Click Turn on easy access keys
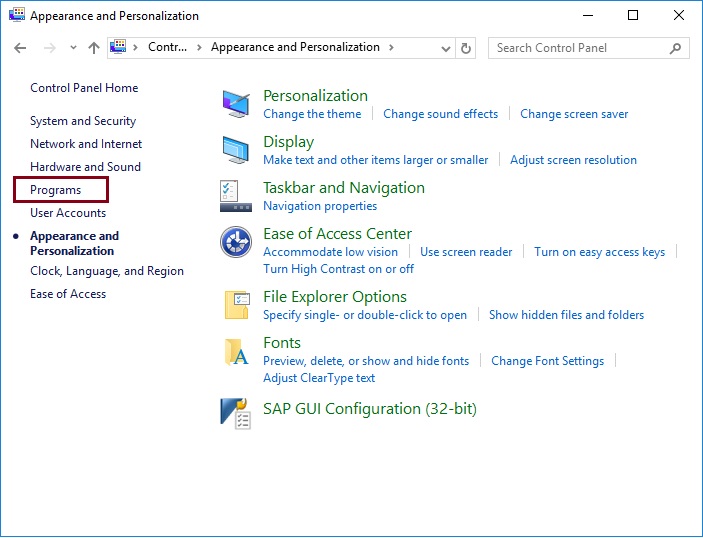The image size is (703, 538). point(599,252)
